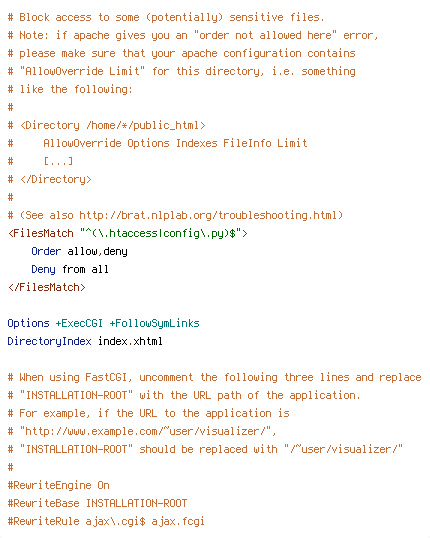Click the Directory /home/*/public_html comment
Screen dimensions: 430x538
(x=107, y=125)
